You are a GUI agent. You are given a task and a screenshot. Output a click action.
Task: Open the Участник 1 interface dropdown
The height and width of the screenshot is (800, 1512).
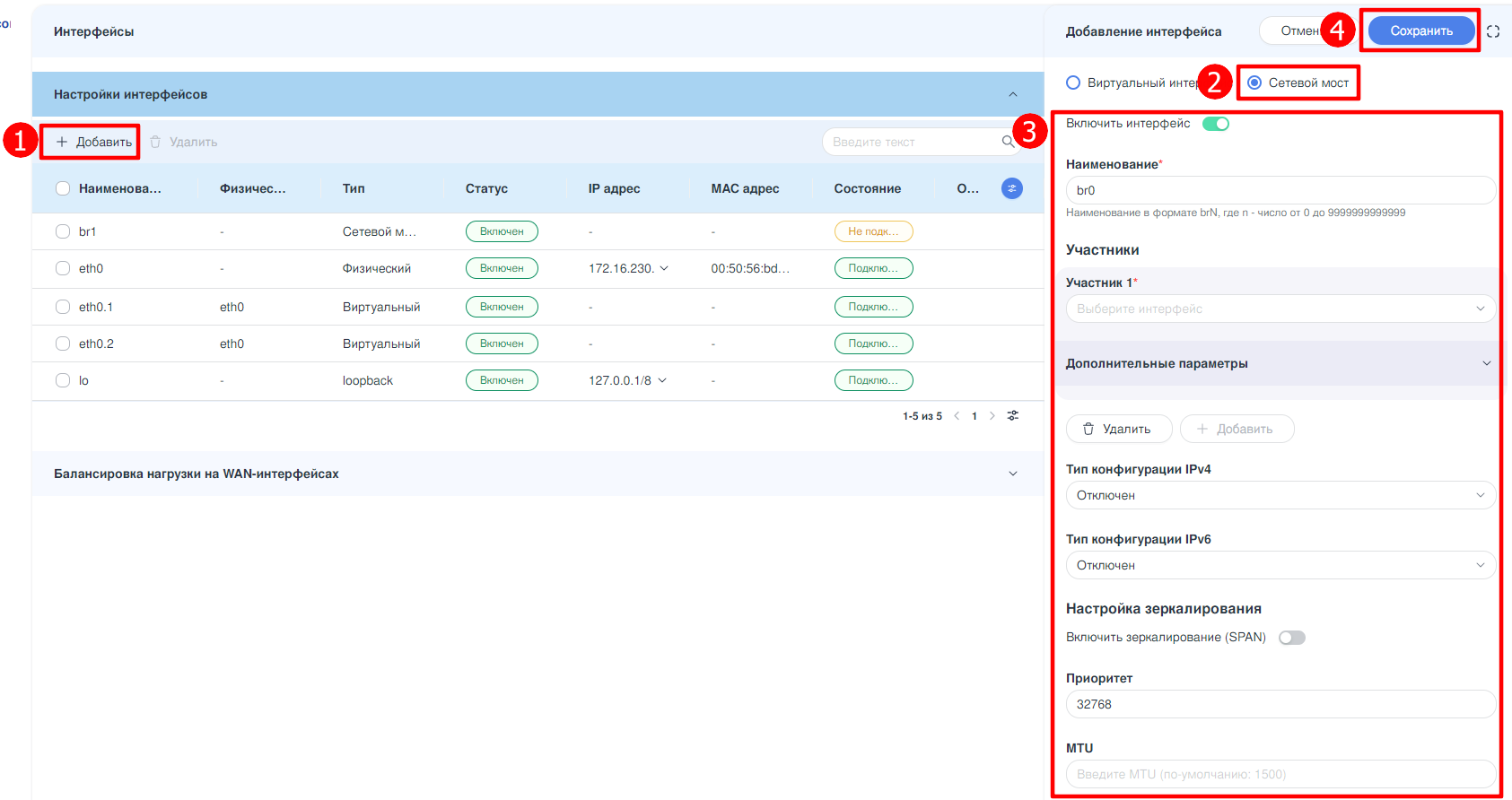click(1280, 309)
